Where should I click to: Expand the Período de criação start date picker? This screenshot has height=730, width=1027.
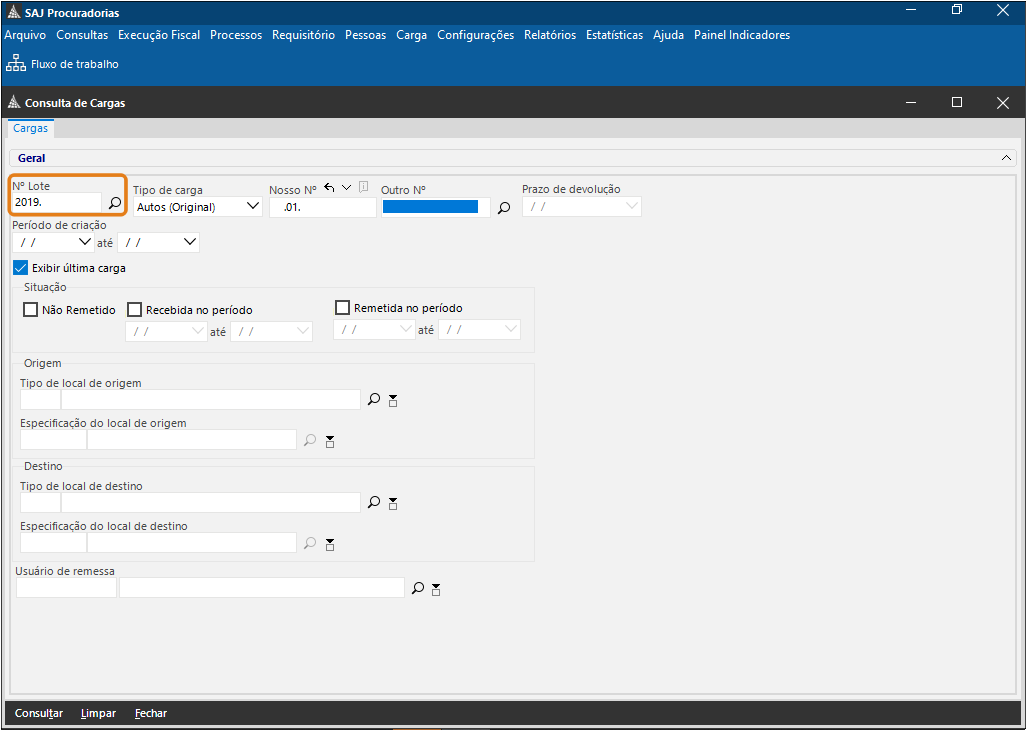[x=83, y=242]
